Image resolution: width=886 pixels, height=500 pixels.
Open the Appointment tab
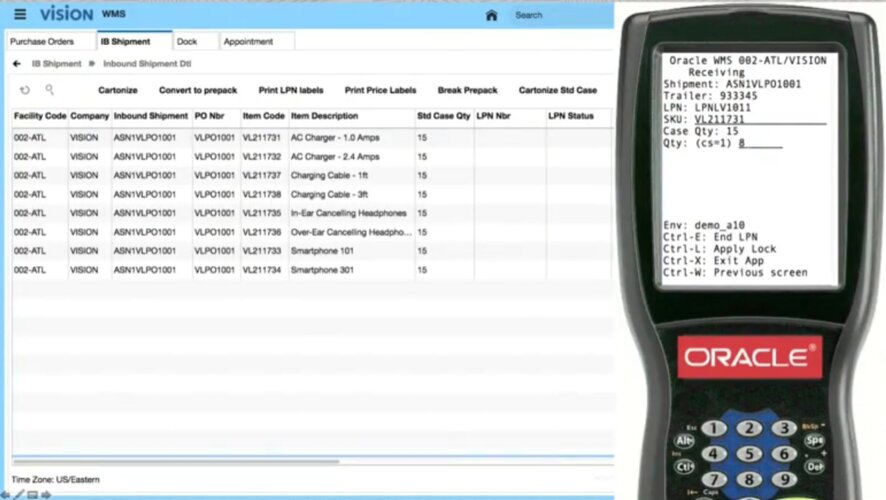coord(257,42)
